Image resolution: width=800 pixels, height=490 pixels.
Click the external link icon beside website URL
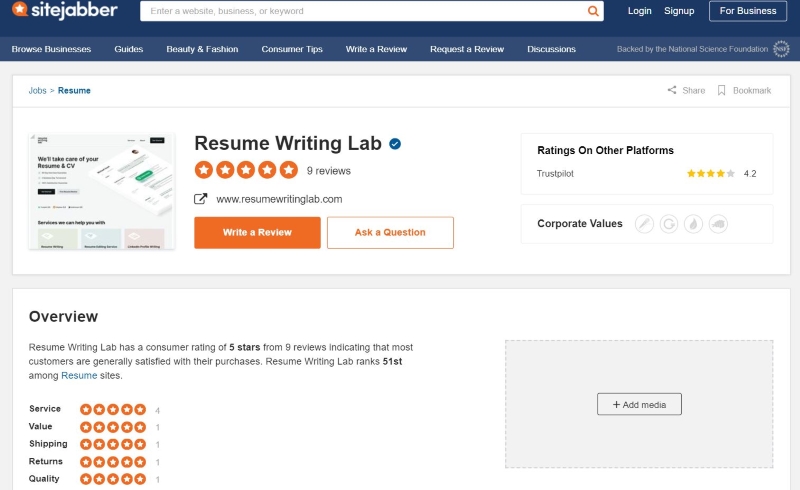point(201,199)
